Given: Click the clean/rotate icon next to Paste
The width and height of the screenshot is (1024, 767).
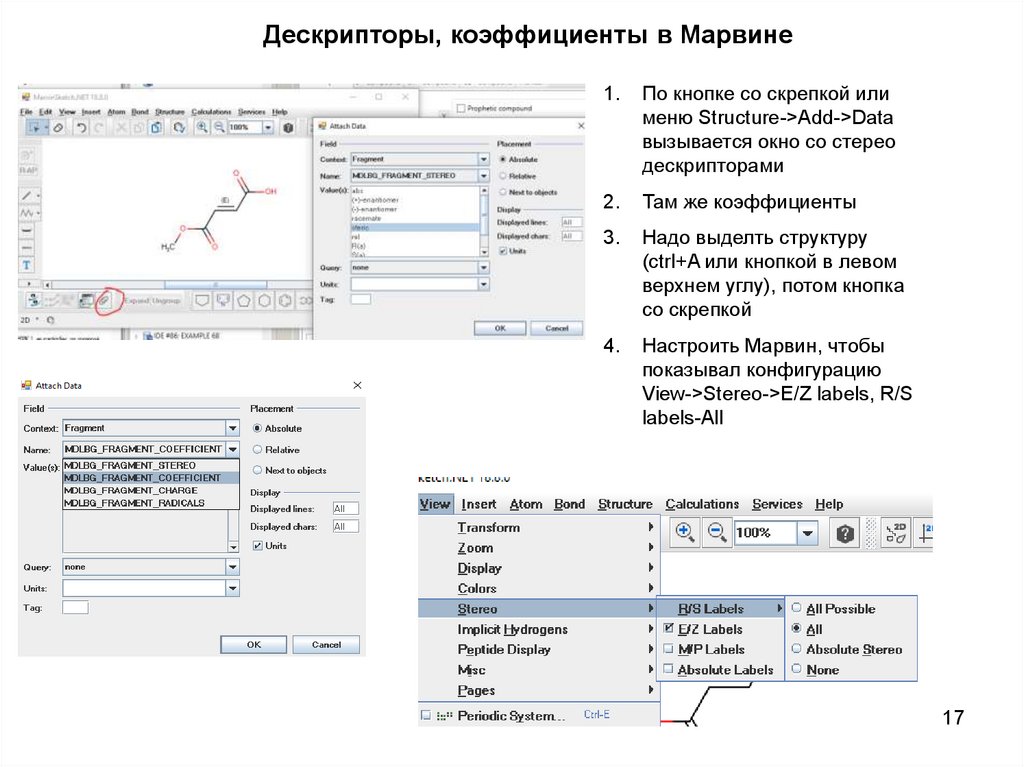Looking at the screenshot, I should point(178,127).
